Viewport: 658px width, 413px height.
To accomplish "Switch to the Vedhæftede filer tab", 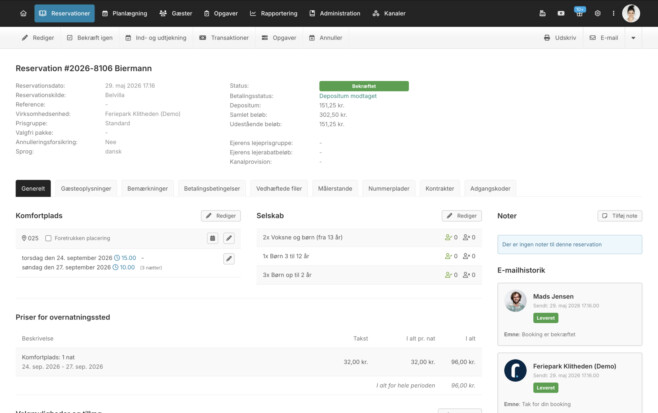I will [x=279, y=188].
